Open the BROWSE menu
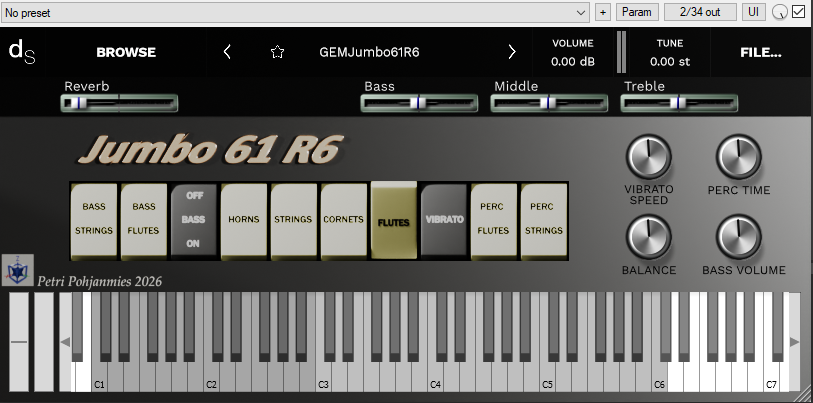This screenshot has width=813, height=403. pyautogui.click(x=126, y=52)
